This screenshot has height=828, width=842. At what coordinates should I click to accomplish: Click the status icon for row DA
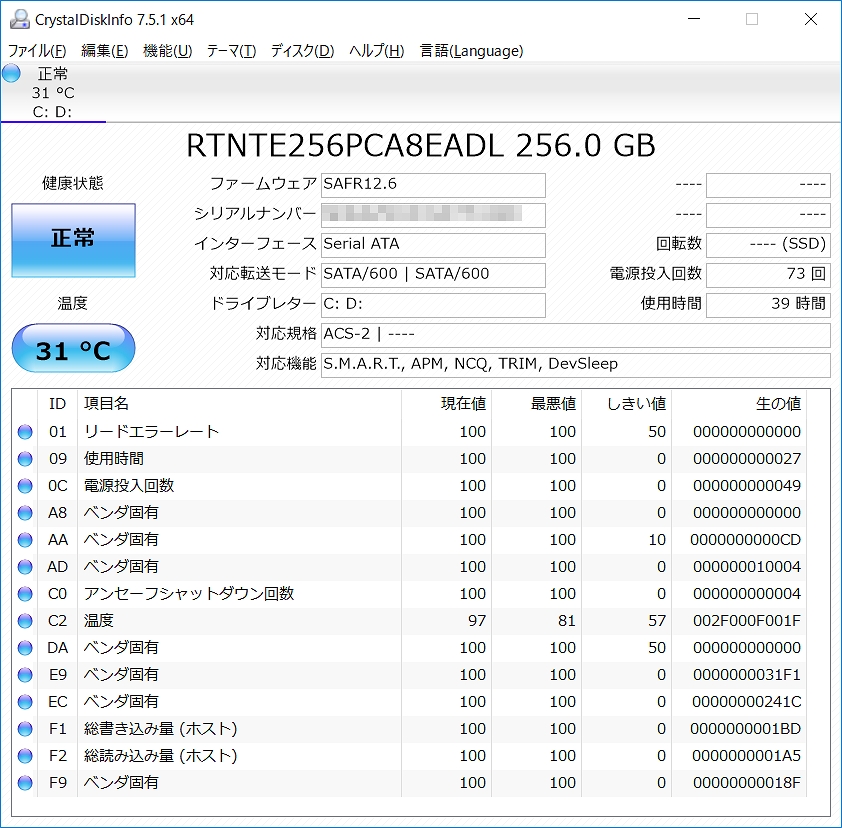click(x=25, y=648)
